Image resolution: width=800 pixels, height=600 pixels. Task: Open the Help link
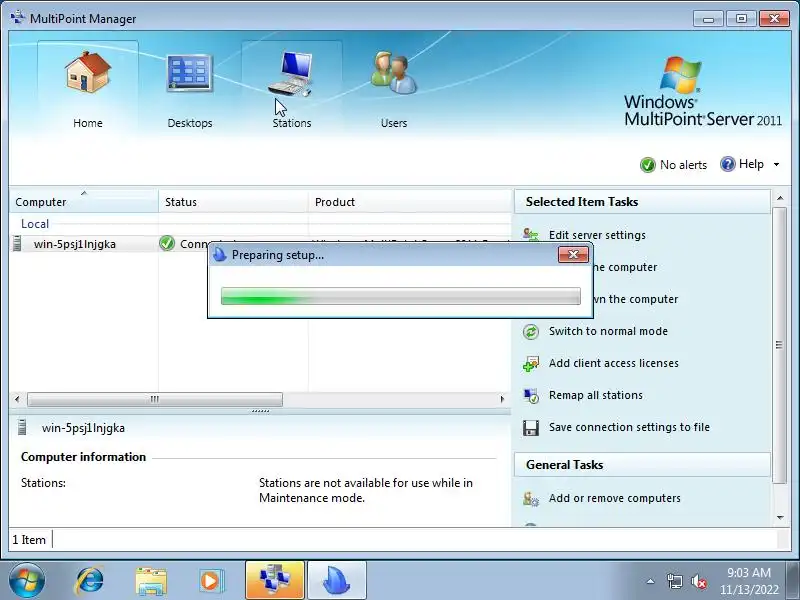tap(751, 164)
